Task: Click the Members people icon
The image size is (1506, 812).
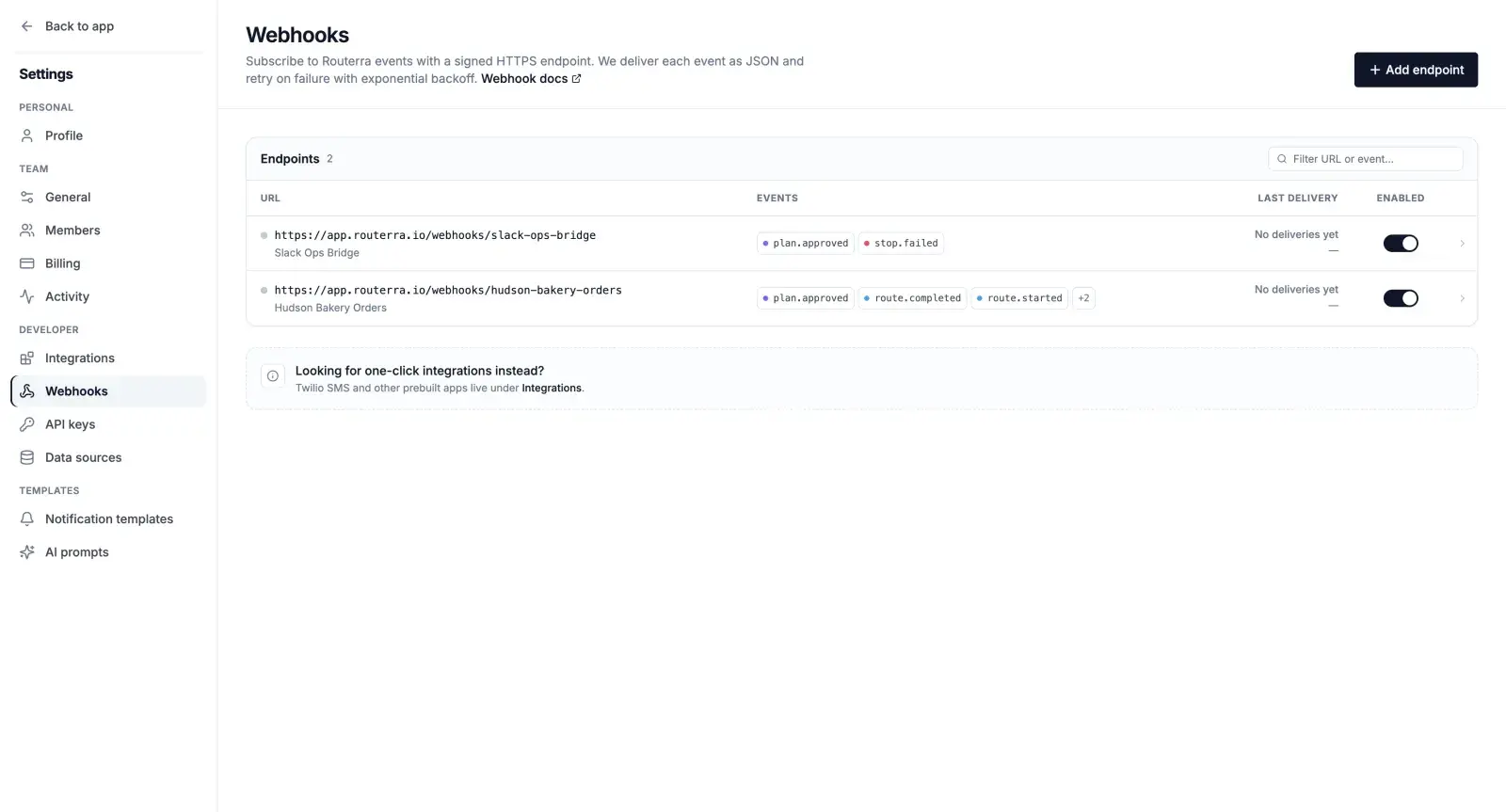Action: (x=27, y=231)
